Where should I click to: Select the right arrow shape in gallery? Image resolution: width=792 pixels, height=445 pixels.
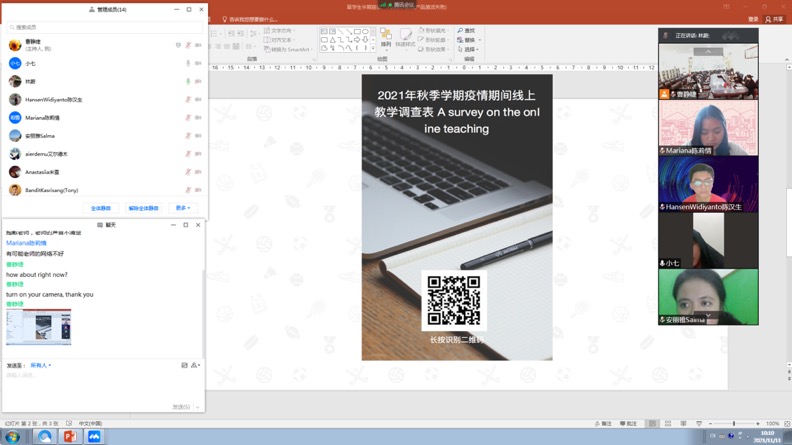tap(357, 39)
